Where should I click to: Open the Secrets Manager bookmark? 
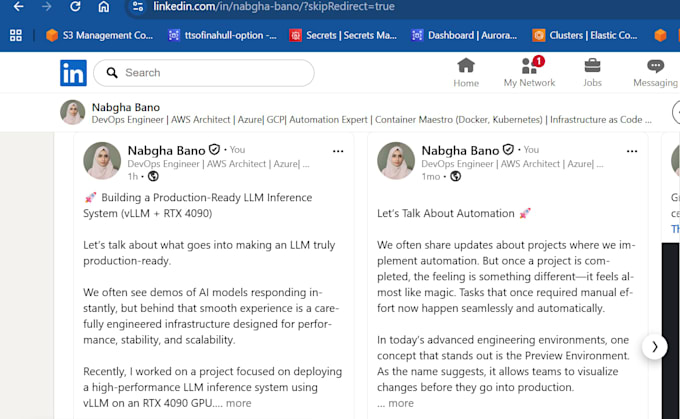point(343,35)
